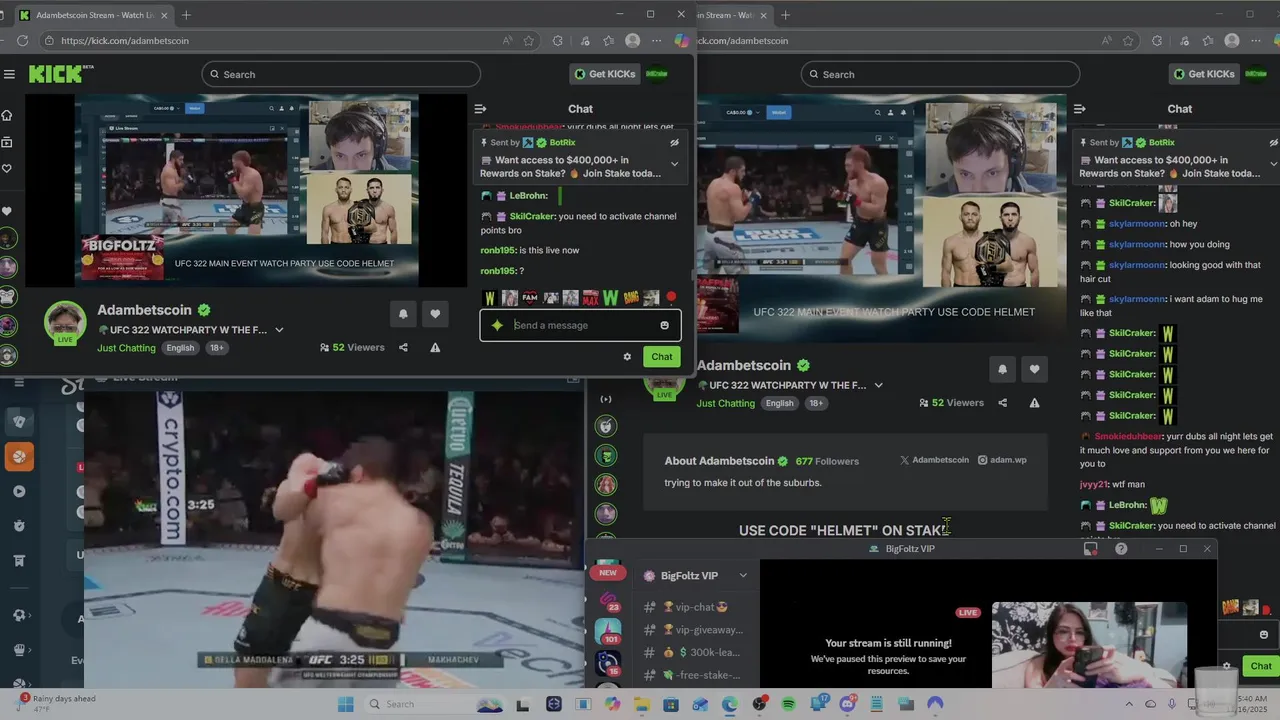Open Discord help question-mark icon

(1121, 549)
